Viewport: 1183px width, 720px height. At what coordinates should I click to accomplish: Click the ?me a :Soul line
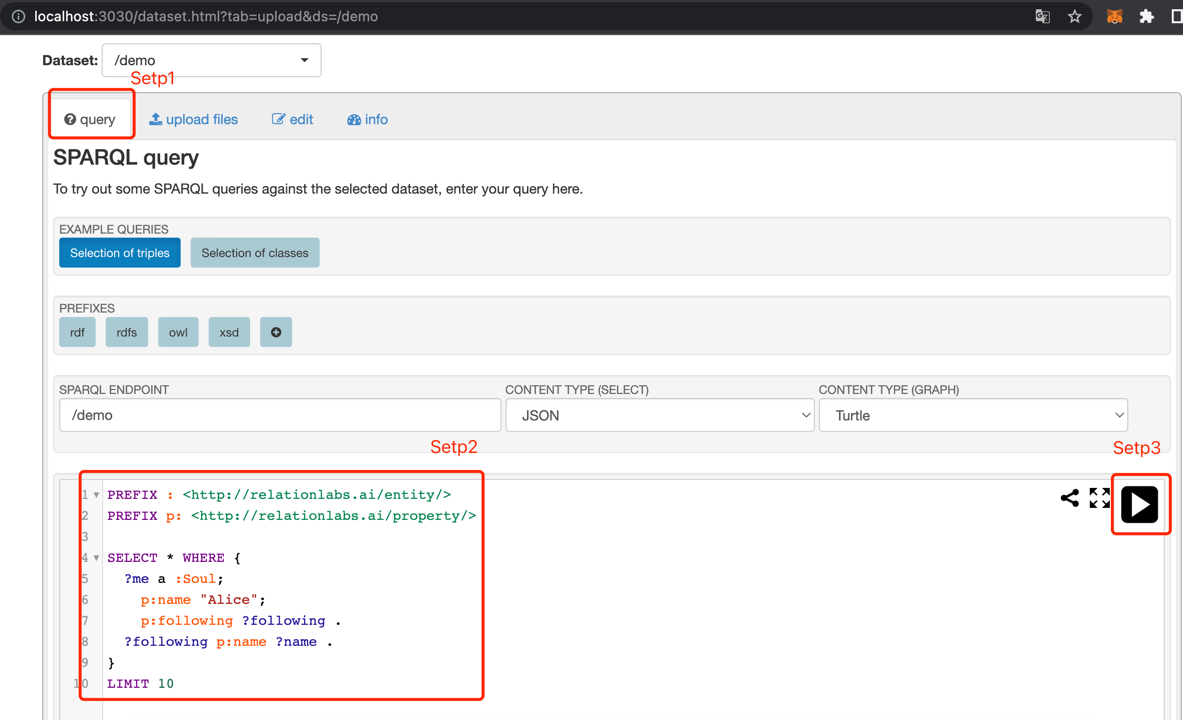pyautogui.click(x=174, y=579)
